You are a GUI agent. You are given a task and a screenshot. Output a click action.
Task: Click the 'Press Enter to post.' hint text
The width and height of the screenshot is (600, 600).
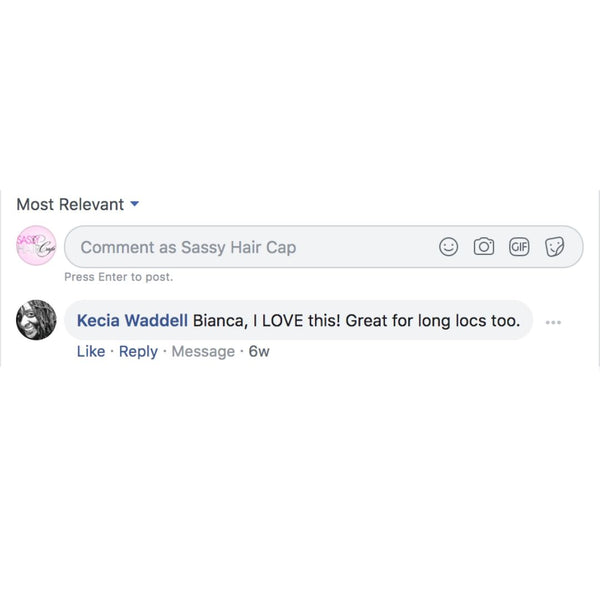(118, 277)
